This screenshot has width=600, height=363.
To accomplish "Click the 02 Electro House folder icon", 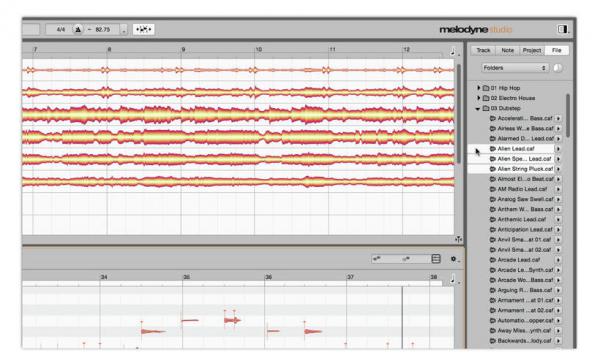I will pyautogui.click(x=486, y=98).
